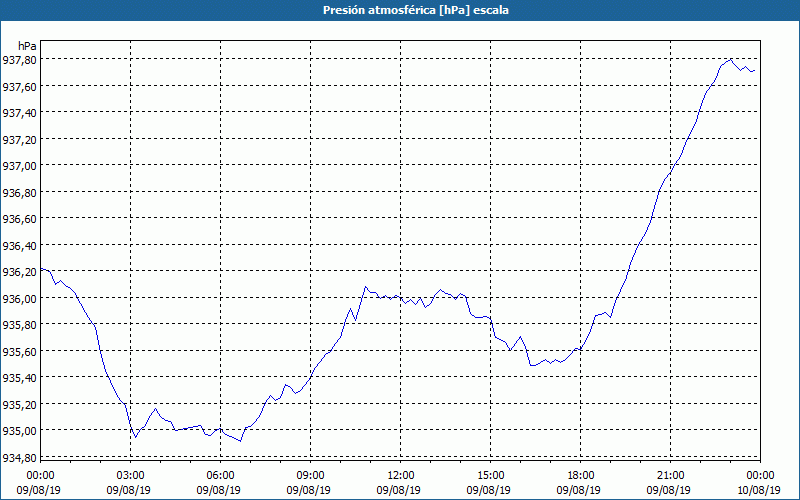
Task: Select the 936,00 y-axis value
Action: [x=20, y=298]
